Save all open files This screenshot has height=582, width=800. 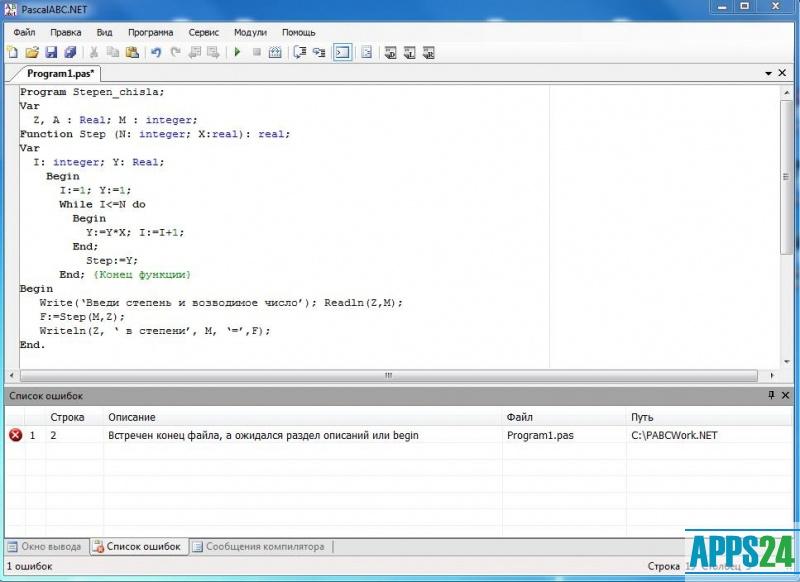70,52
